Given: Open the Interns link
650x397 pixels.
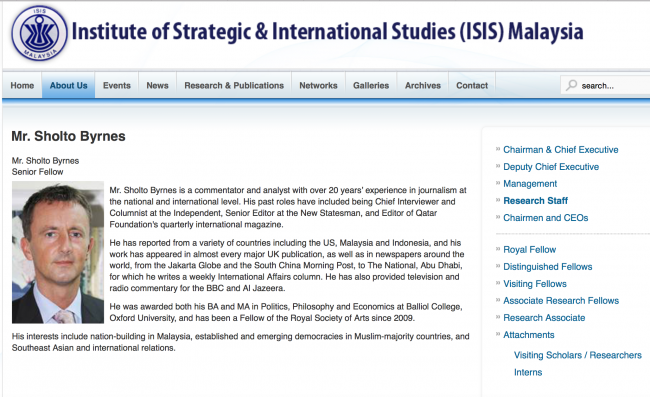Looking at the screenshot, I should 528,372.
